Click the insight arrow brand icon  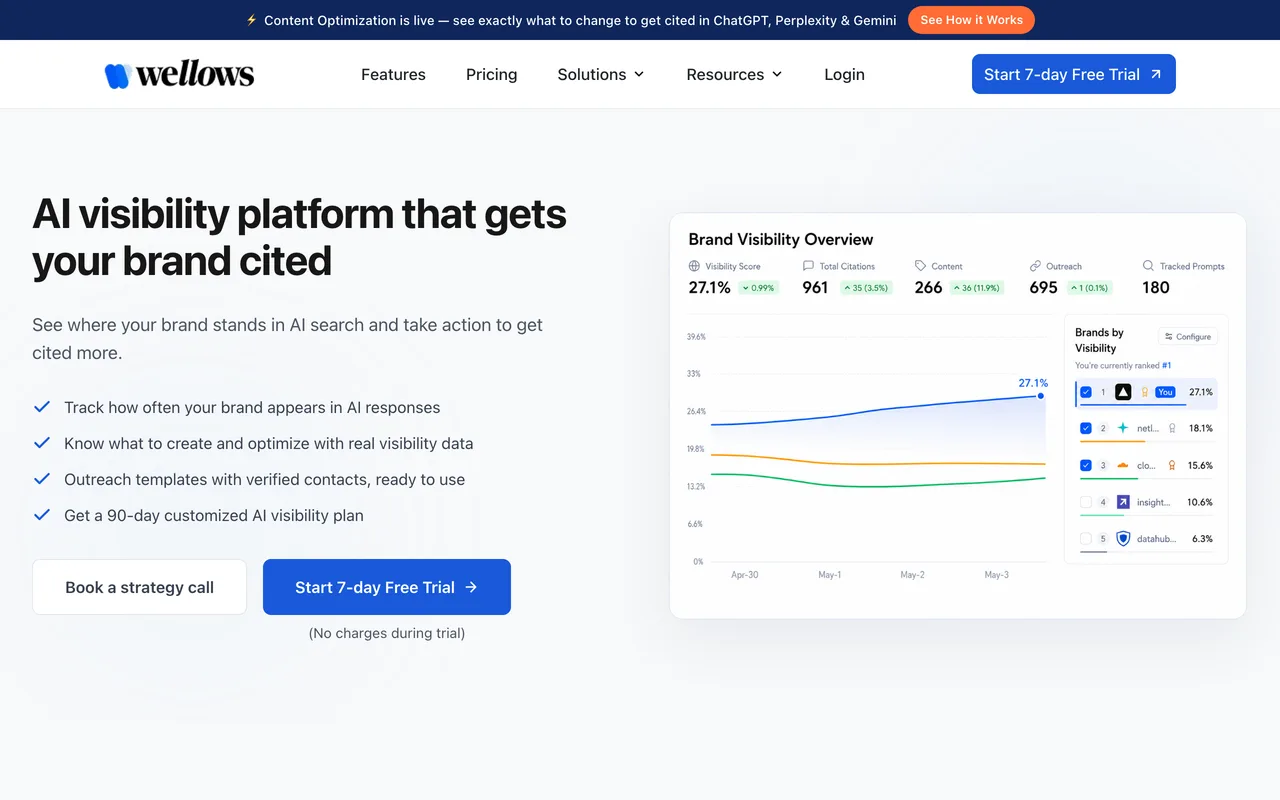tap(1123, 502)
